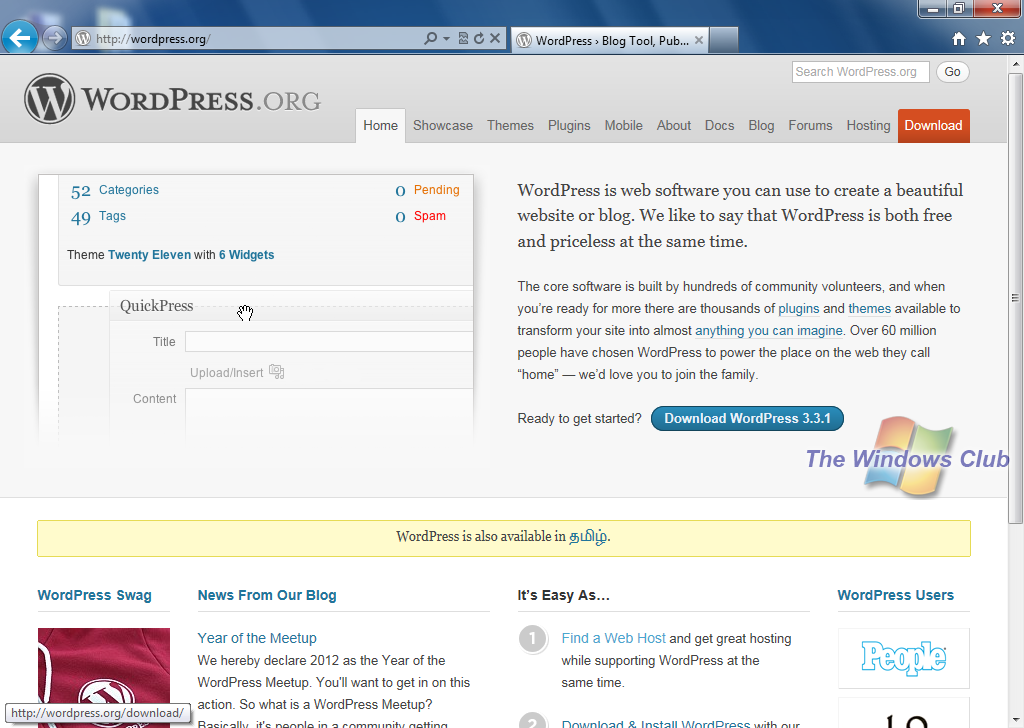Click the compatibility view icon
1024x728 pixels.
pyautogui.click(x=463, y=39)
